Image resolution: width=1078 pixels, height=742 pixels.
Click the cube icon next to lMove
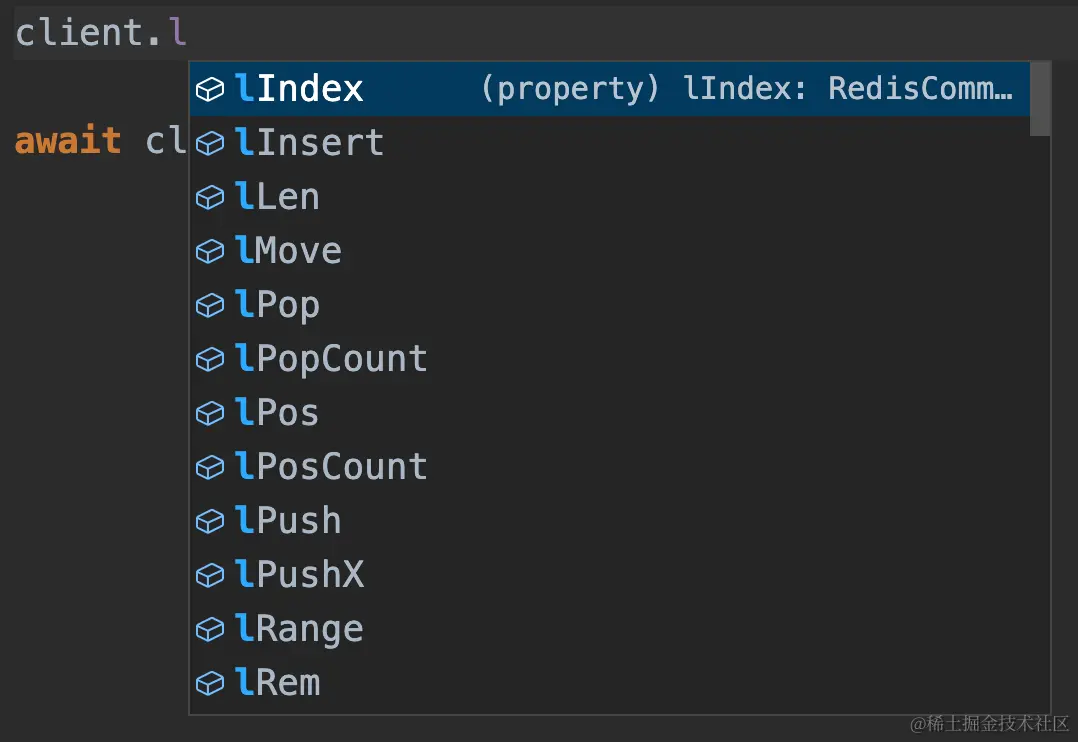210,251
